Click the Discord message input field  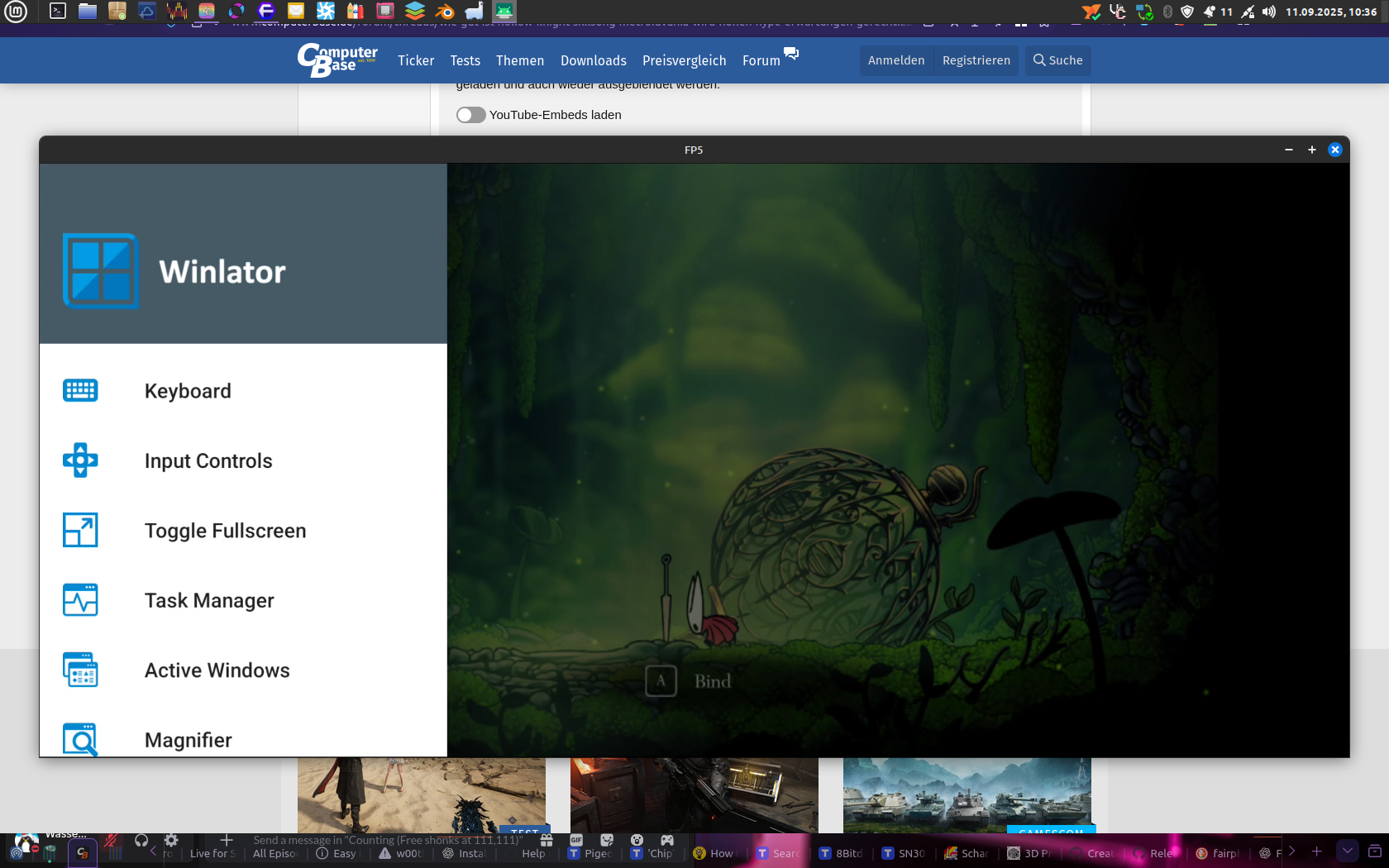point(389,840)
